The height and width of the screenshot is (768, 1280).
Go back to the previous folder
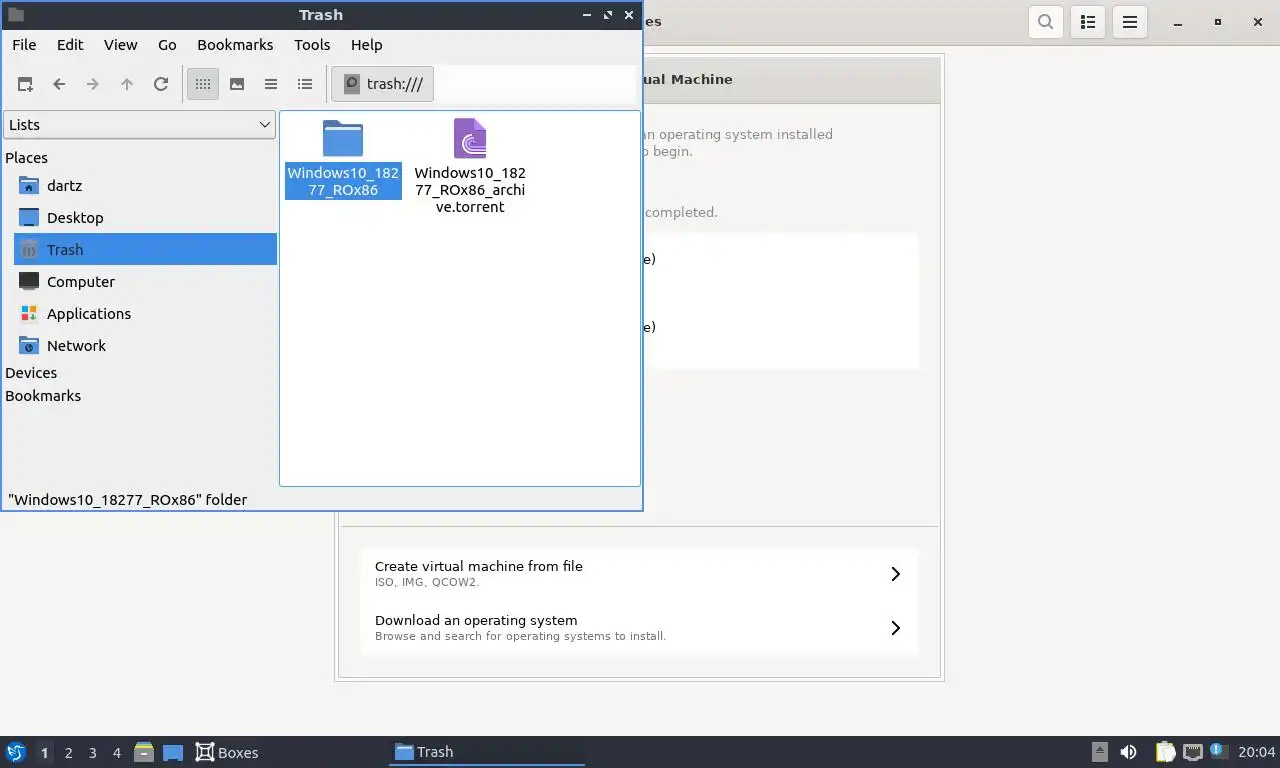coord(59,84)
